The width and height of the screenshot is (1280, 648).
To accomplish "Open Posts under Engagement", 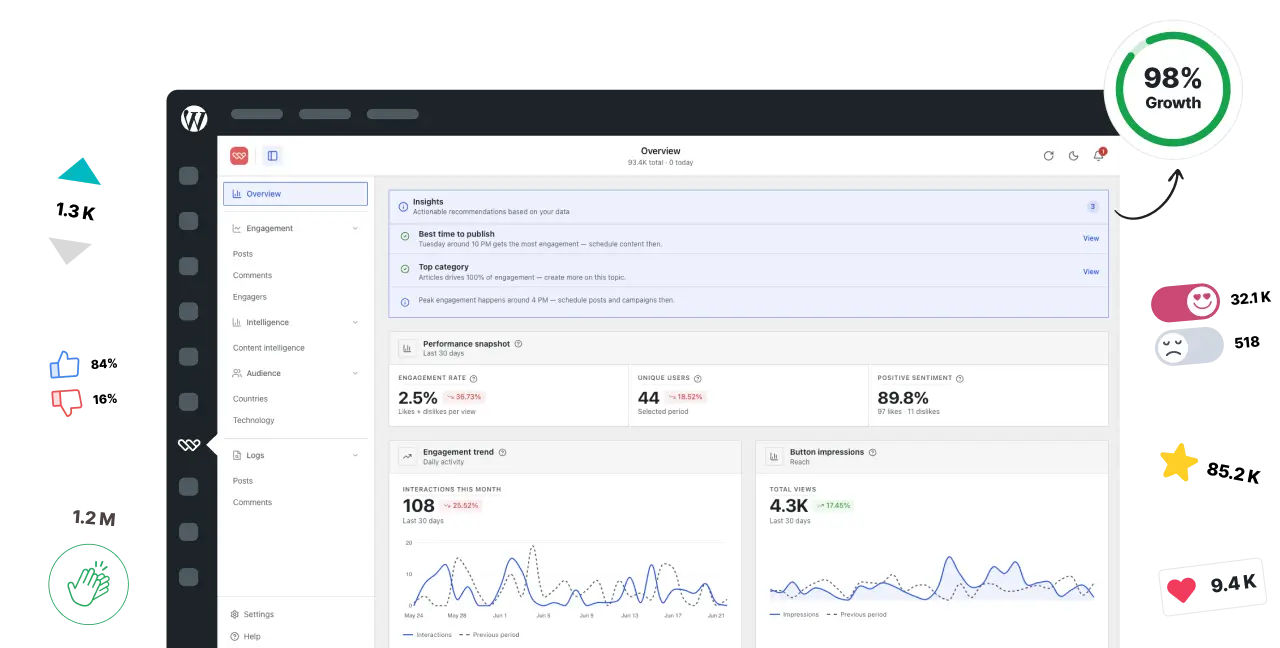I will [x=243, y=254].
